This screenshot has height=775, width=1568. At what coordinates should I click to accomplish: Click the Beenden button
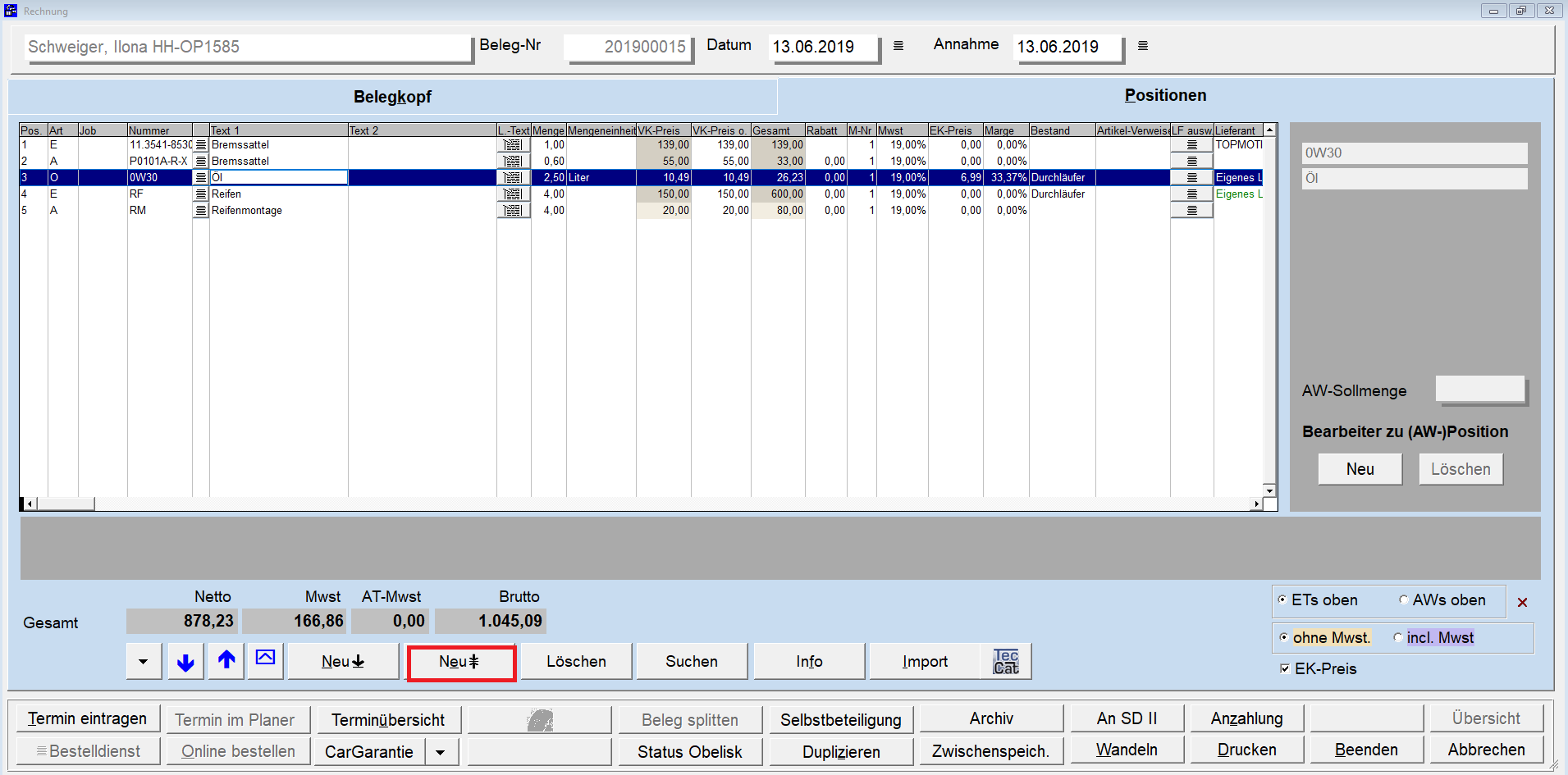tap(1366, 750)
